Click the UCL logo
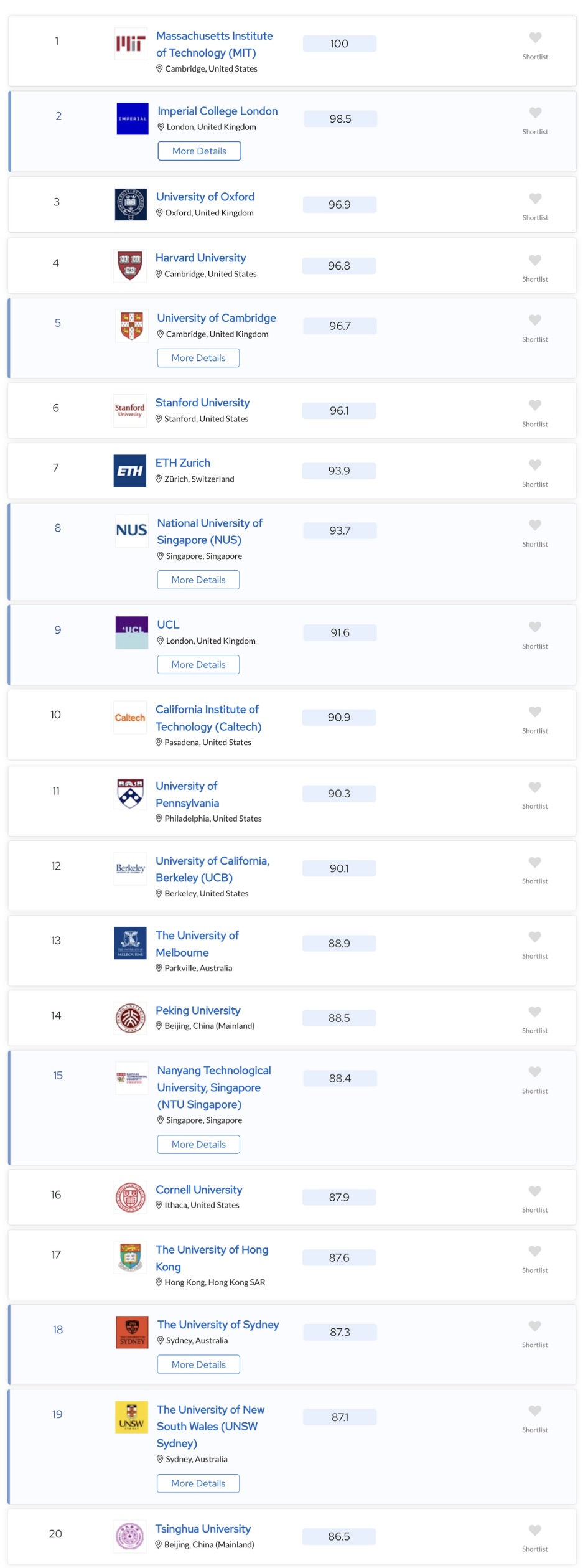Image resolution: width=583 pixels, height=1568 pixels. (x=129, y=631)
